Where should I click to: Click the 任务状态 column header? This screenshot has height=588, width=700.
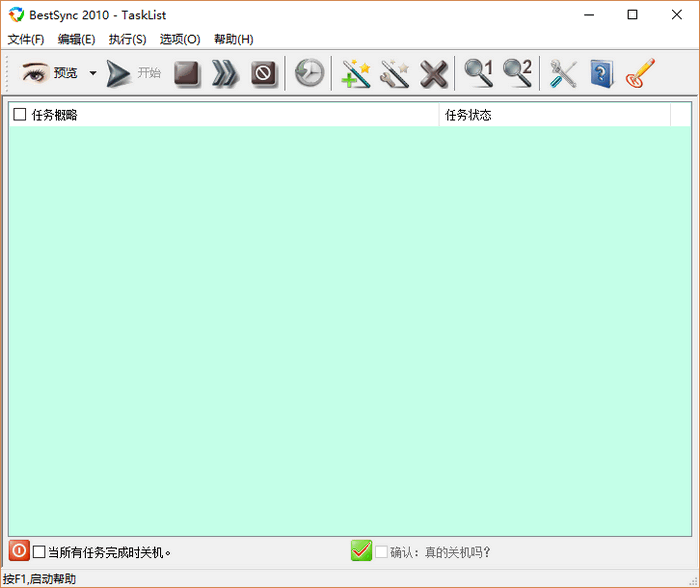pos(554,115)
